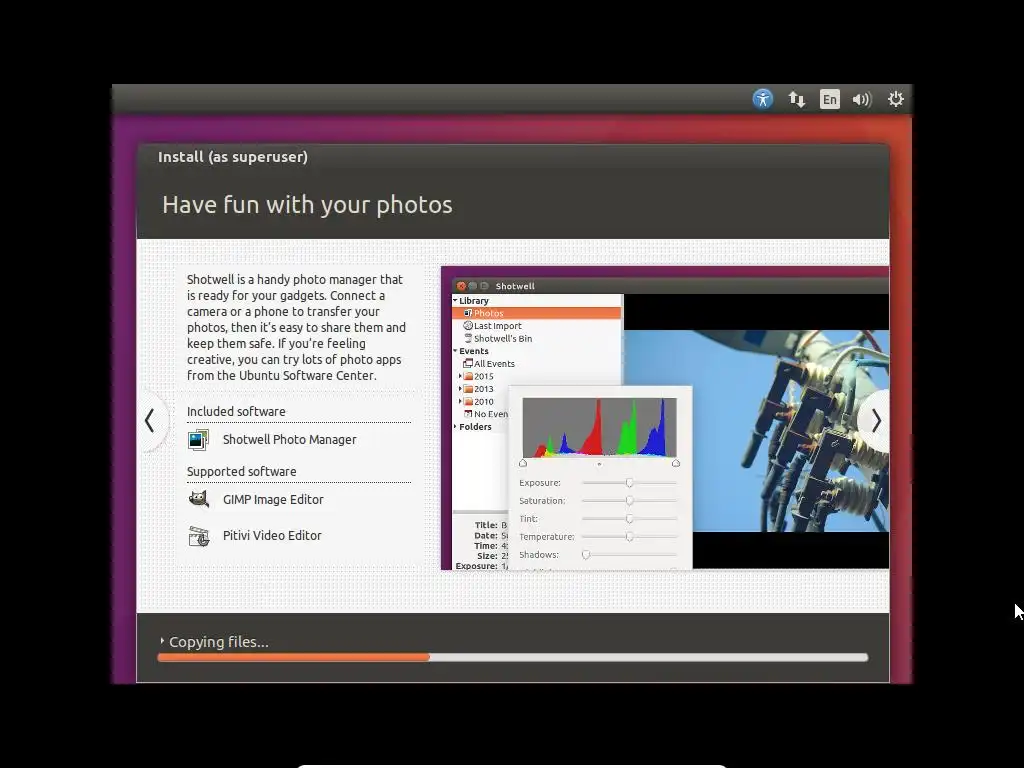Adjust the Exposure slider handle
The height and width of the screenshot is (768, 1024).
[x=630, y=483]
